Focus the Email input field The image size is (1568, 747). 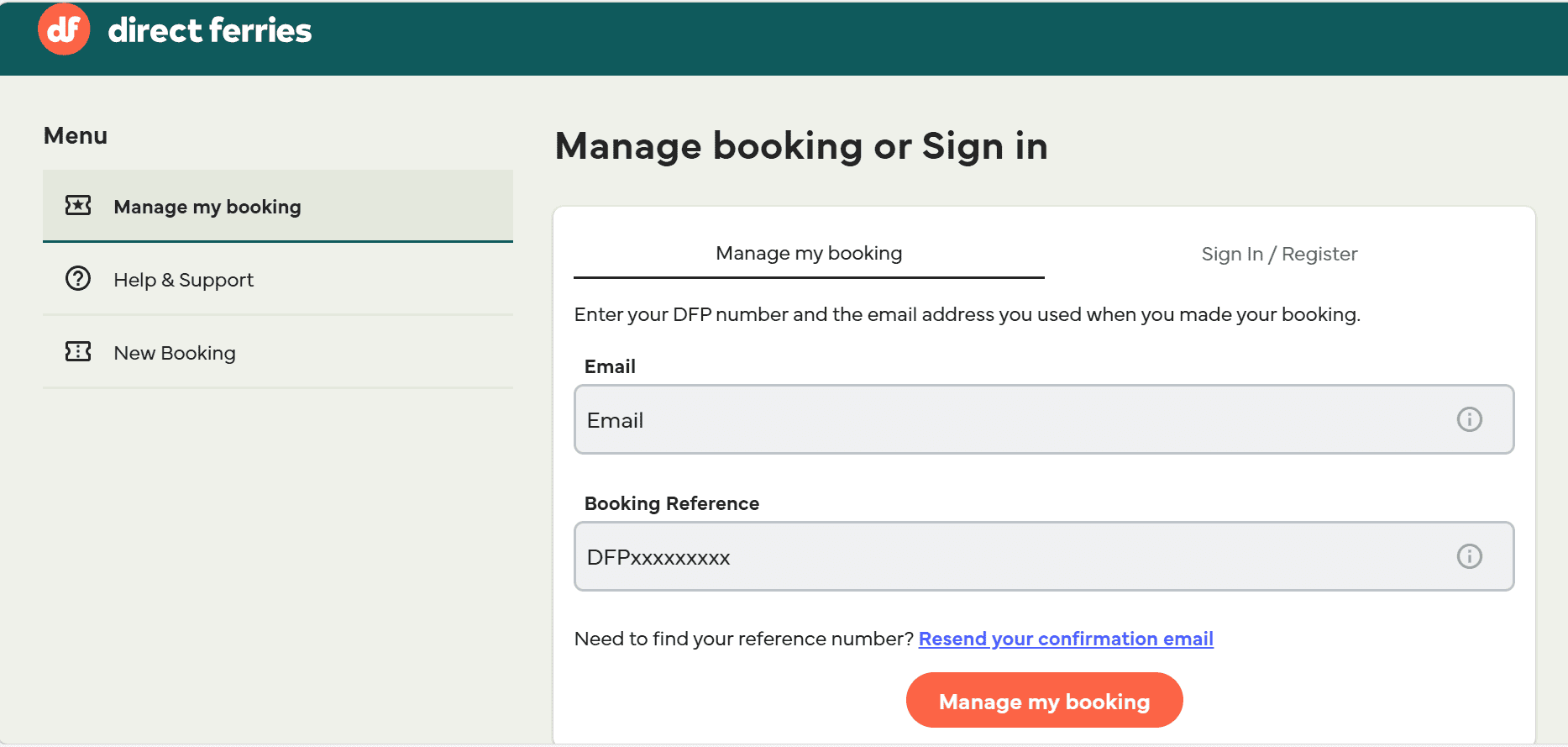pyautogui.click(x=1044, y=419)
